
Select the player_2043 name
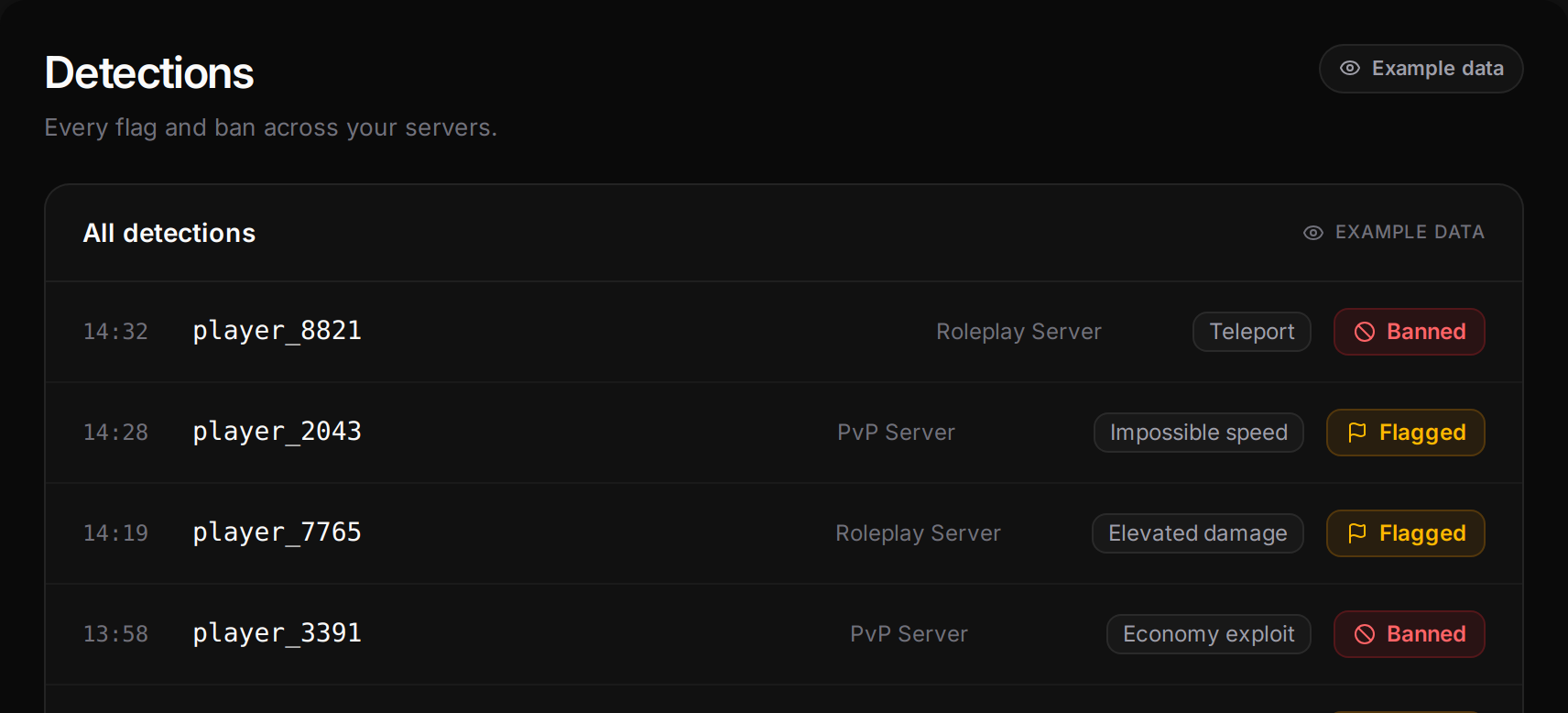click(277, 432)
